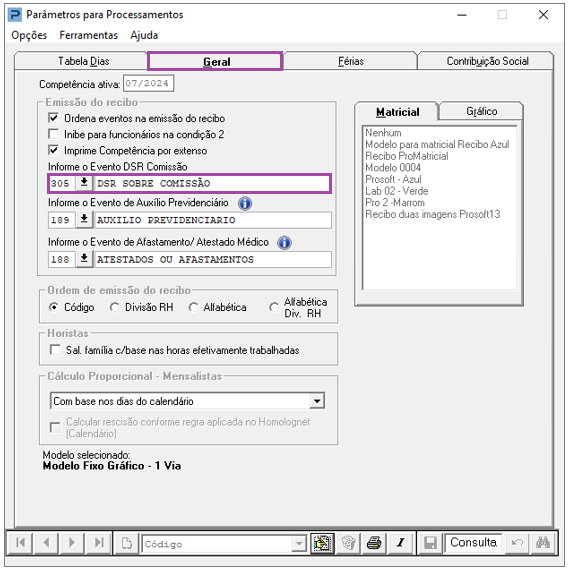Switch to the Gráfico tab

pyautogui.click(x=481, y=111)
